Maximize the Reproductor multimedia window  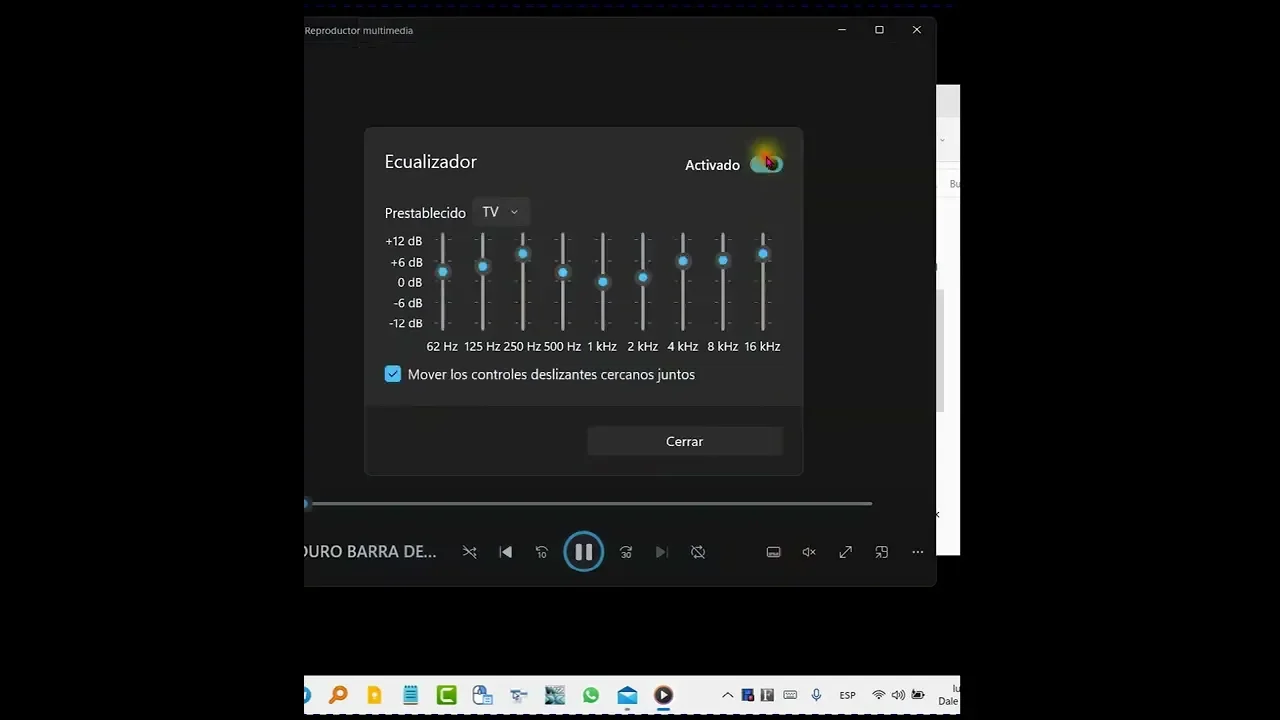879,30
